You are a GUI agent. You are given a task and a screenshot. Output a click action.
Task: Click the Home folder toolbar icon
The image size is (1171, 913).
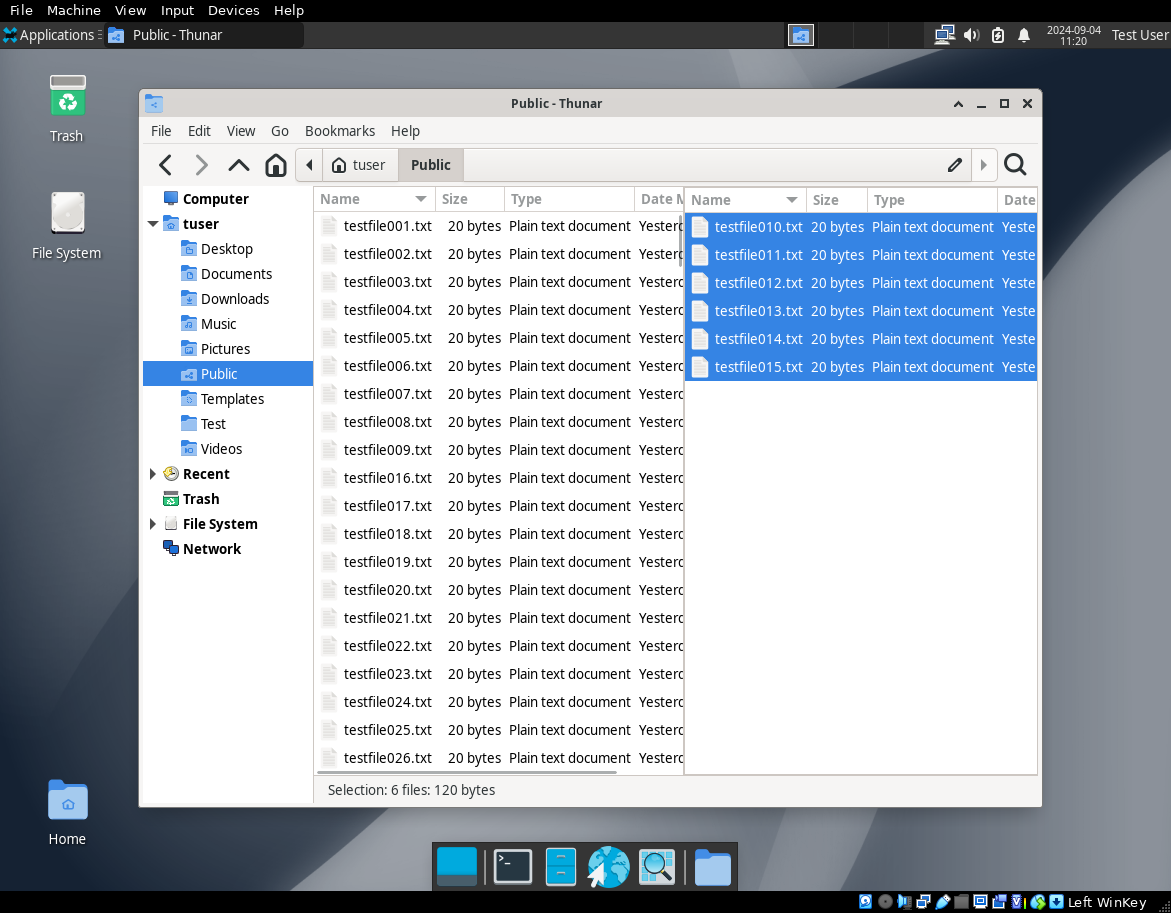(276, 165)
